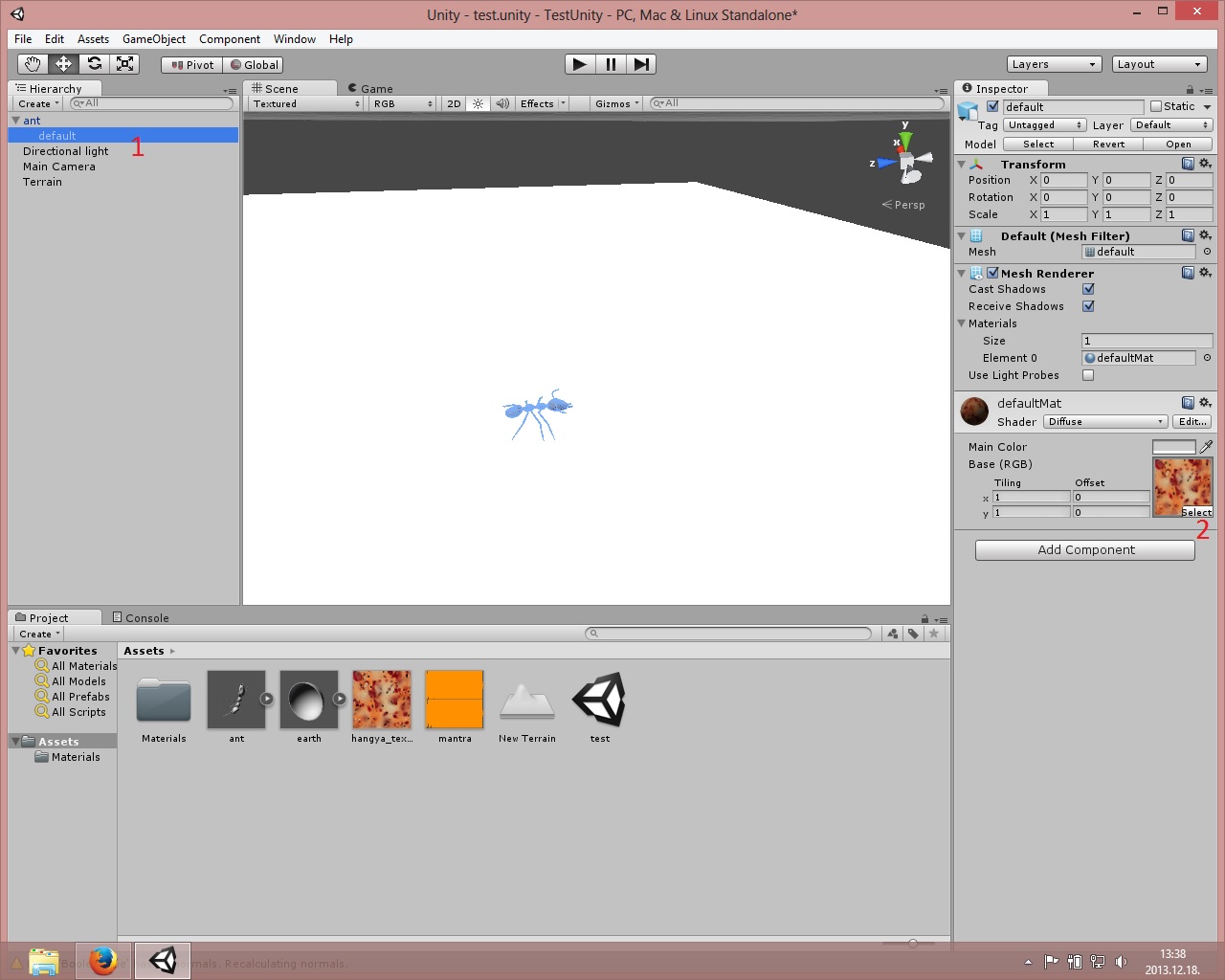Toggle Receive Shadows checkbox
The height and width of the screenshot is (980, 1225).
pos(1088,306)
